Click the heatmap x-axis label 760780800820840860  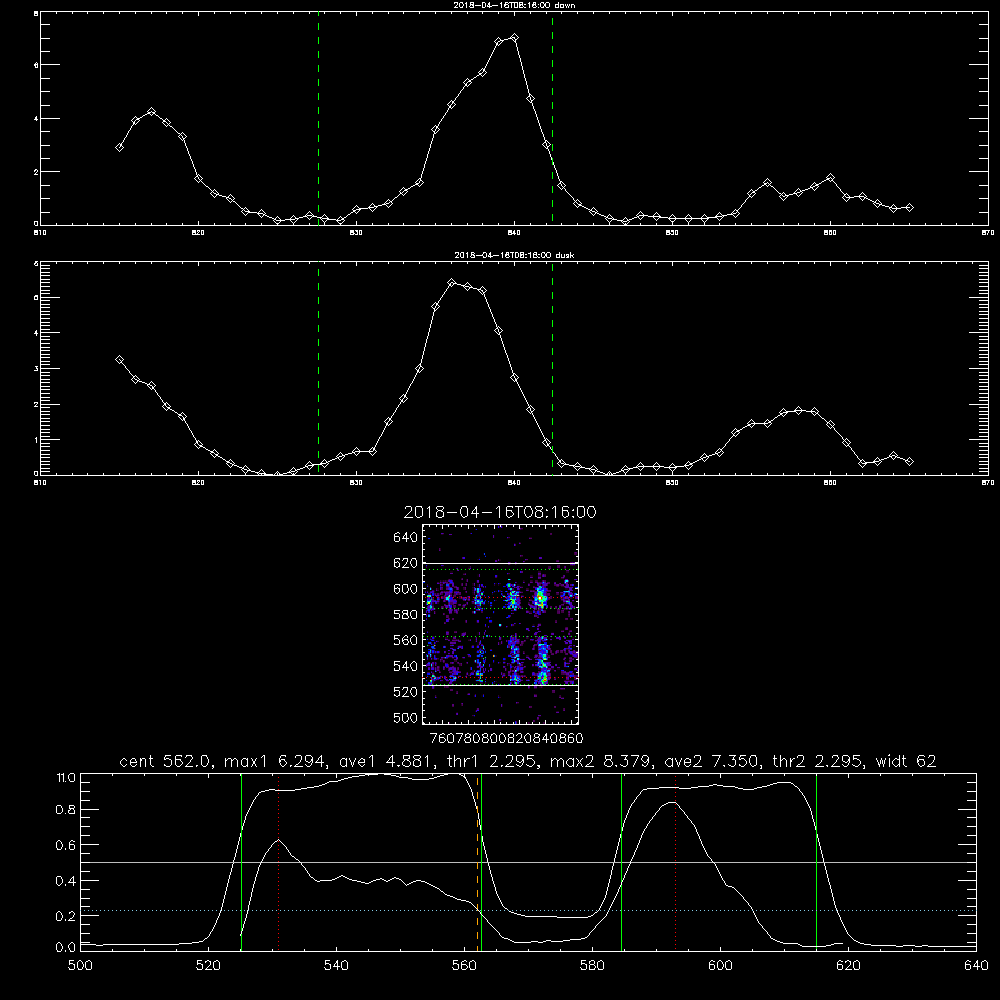[x=506, y=738]
